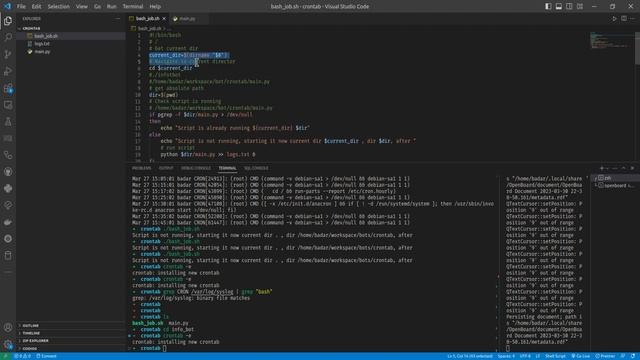Open the launch profile dropdown arrow beside plus
This screenshot has width=640, height=360.
point(607,168)
